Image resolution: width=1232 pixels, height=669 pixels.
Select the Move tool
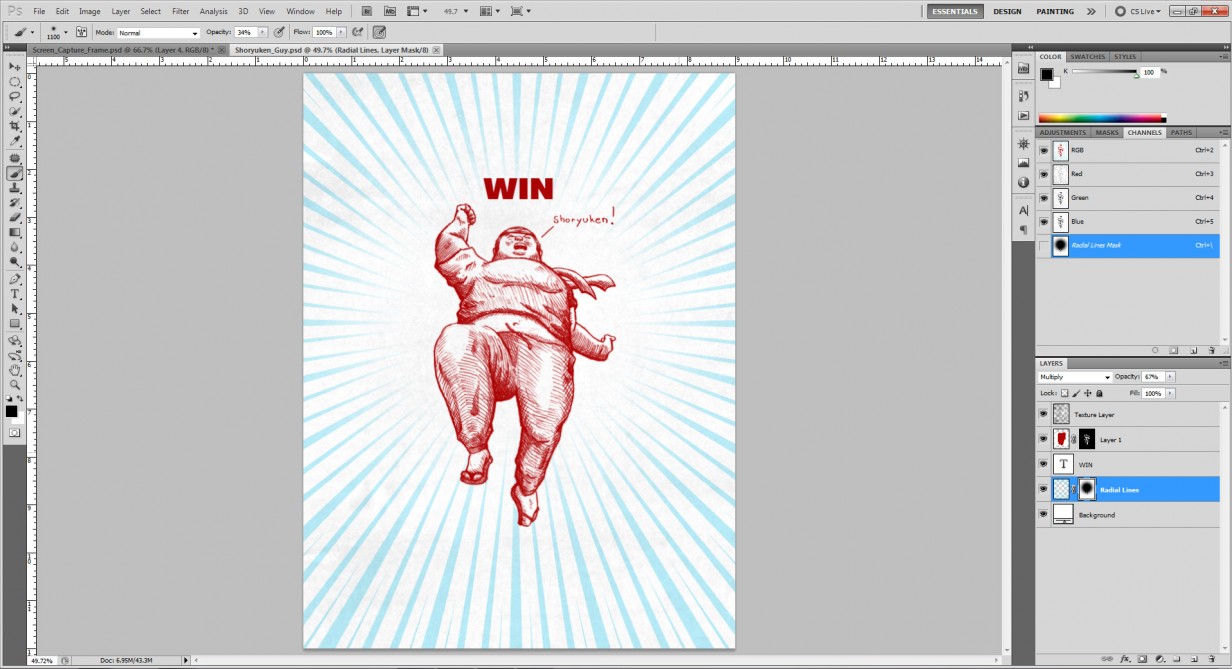click(x=14, y=65)
